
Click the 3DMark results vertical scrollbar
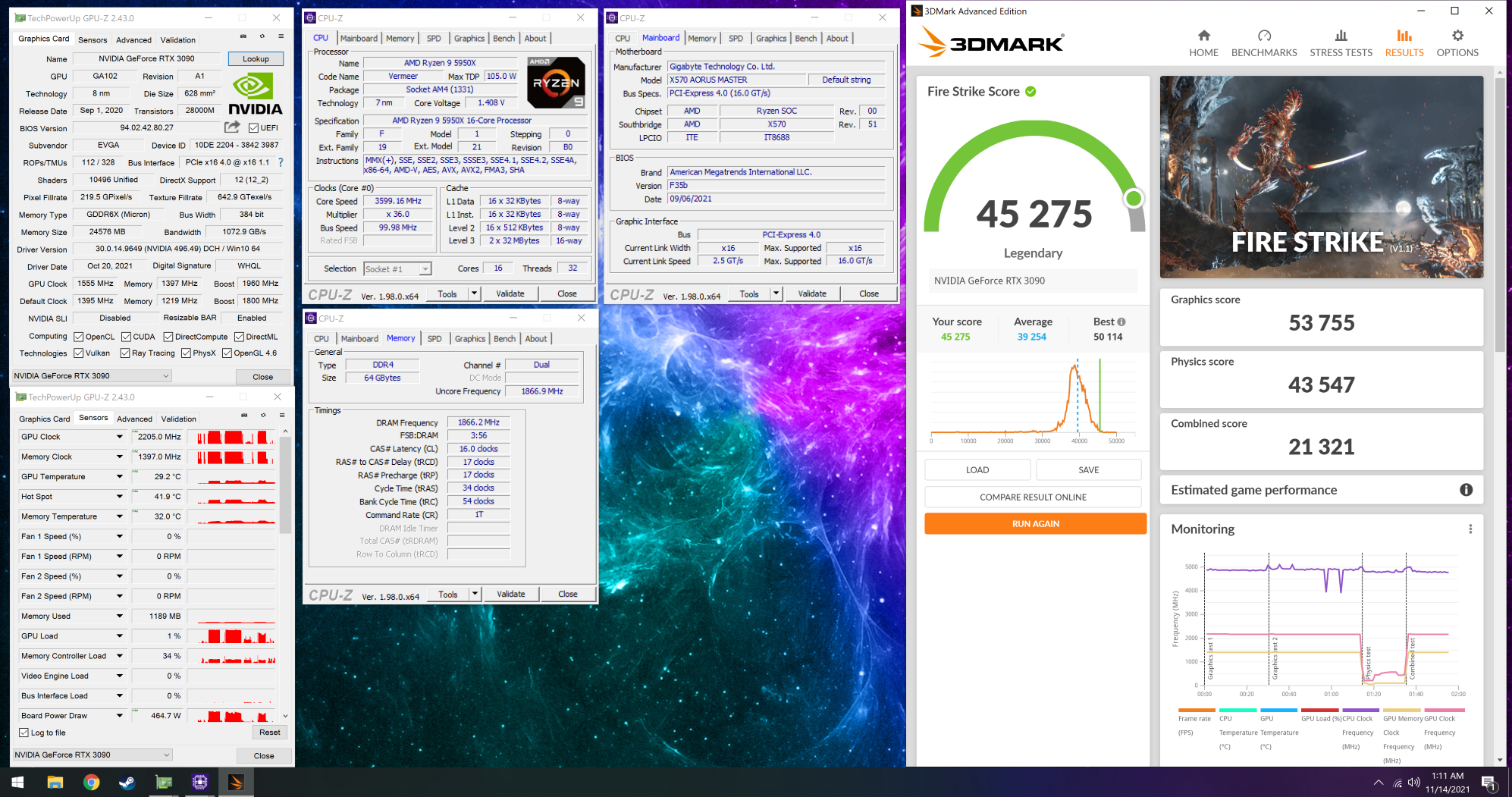pos(1500,215)
